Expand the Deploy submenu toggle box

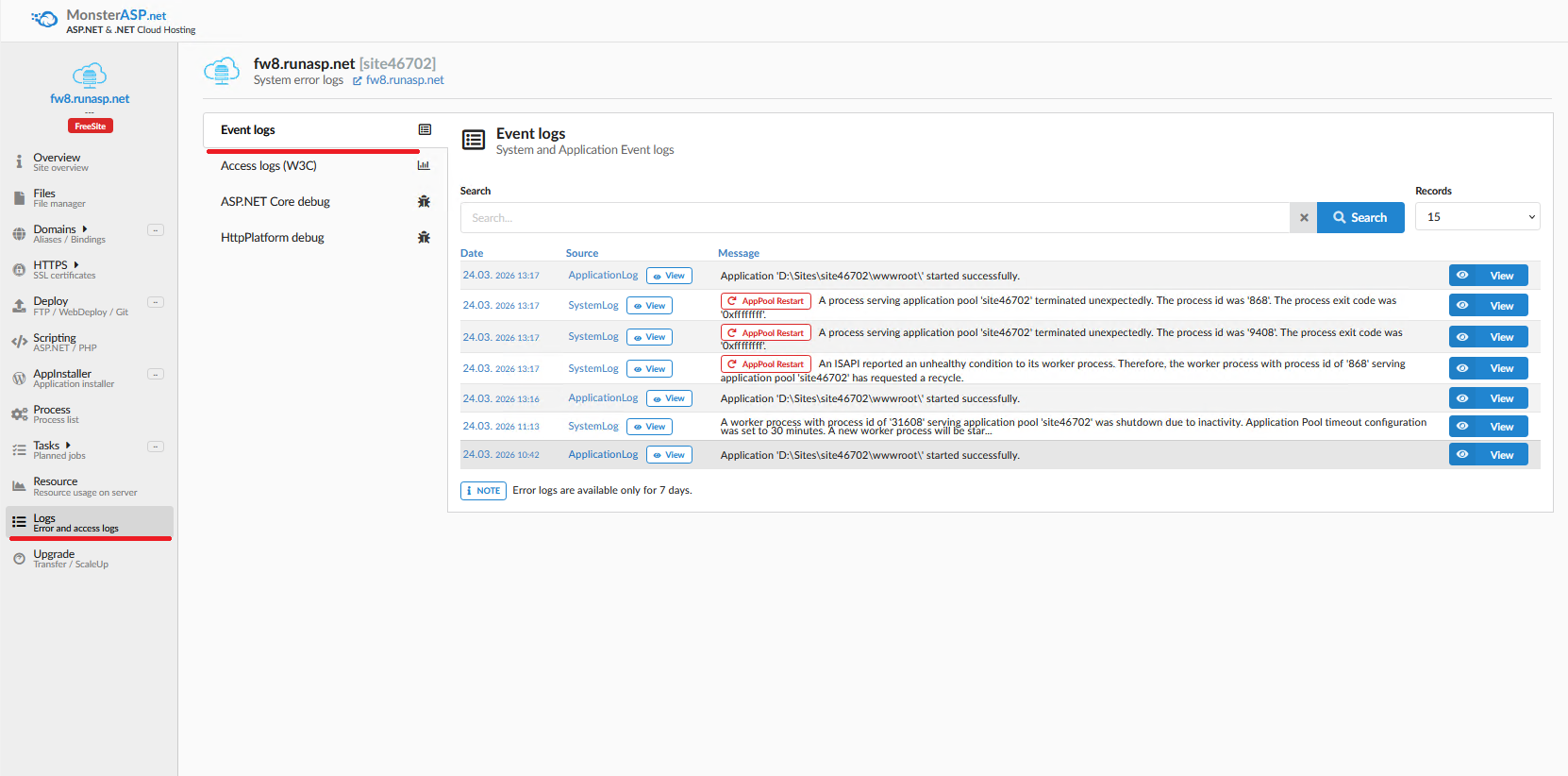tap(156, 302)
